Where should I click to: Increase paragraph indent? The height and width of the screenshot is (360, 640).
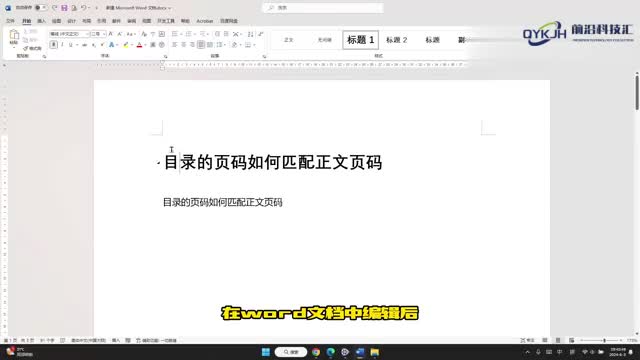coord(226,34)
